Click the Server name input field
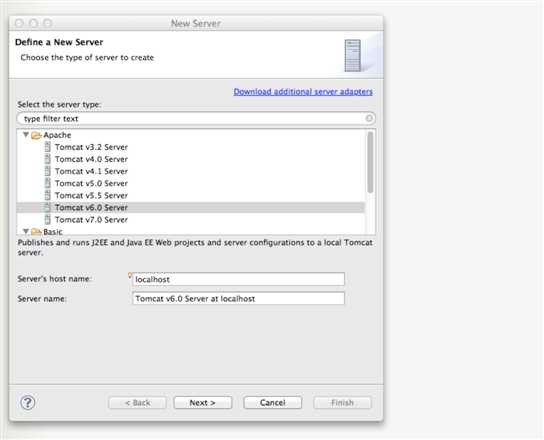Viewport: 544px width, 440px height. click(x=238, y=298)
